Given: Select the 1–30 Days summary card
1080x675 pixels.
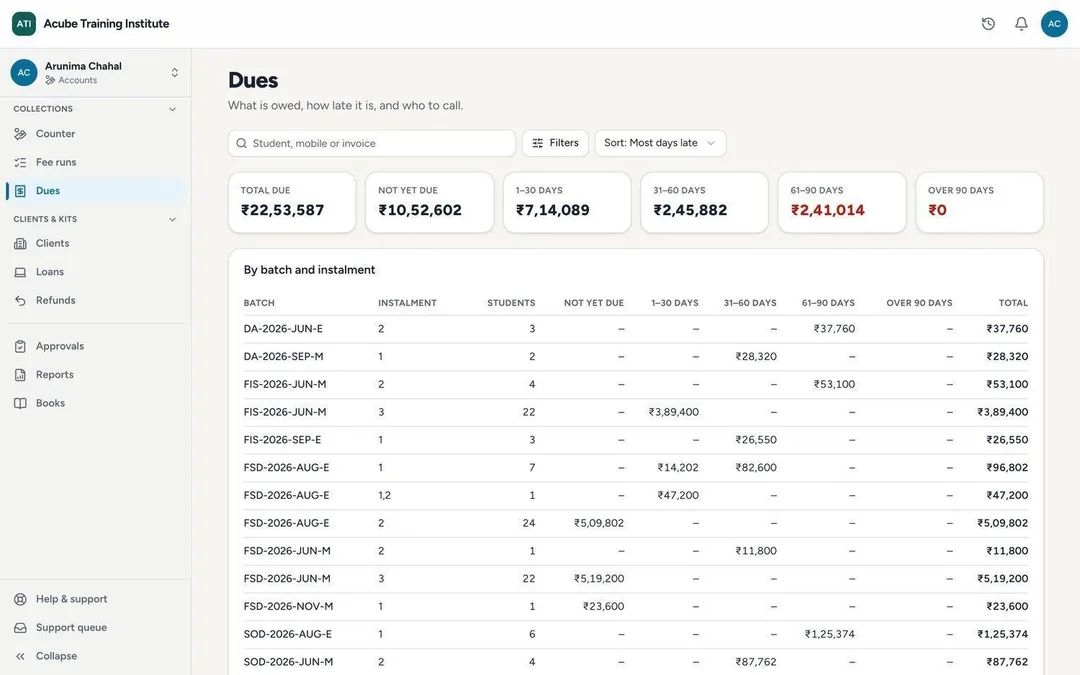Looking at the screenshot, I should pos(567,202).
